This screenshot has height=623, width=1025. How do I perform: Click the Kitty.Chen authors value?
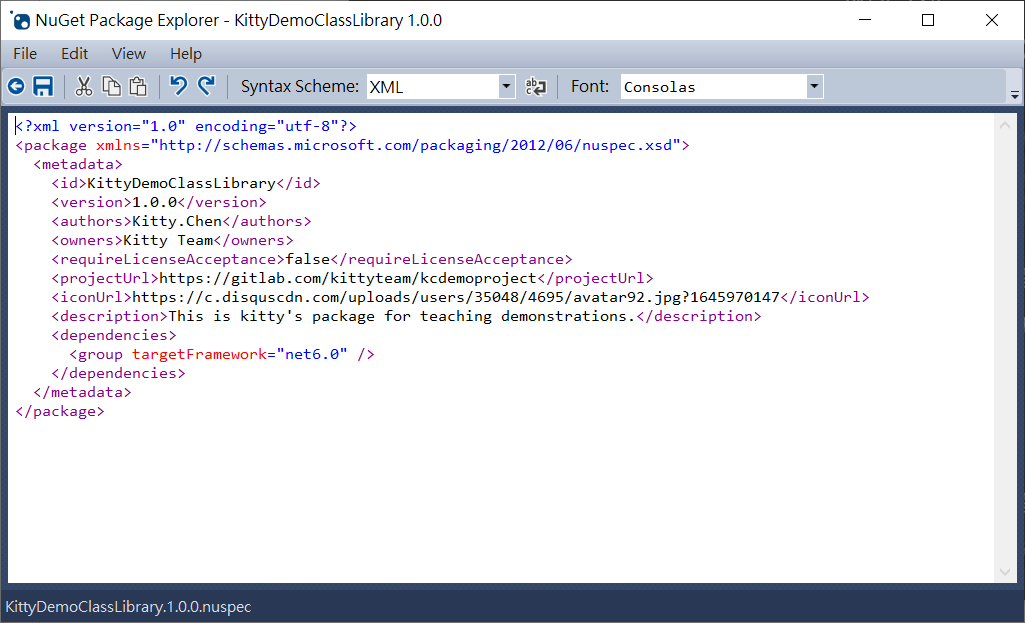click(x=176, y=221)
